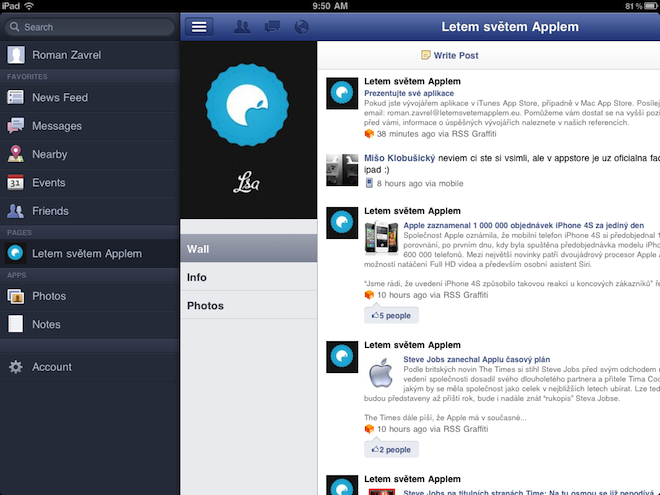Open the 5 people likes button
This screenshot has height=495, width=660.
(x=391, y=315)
